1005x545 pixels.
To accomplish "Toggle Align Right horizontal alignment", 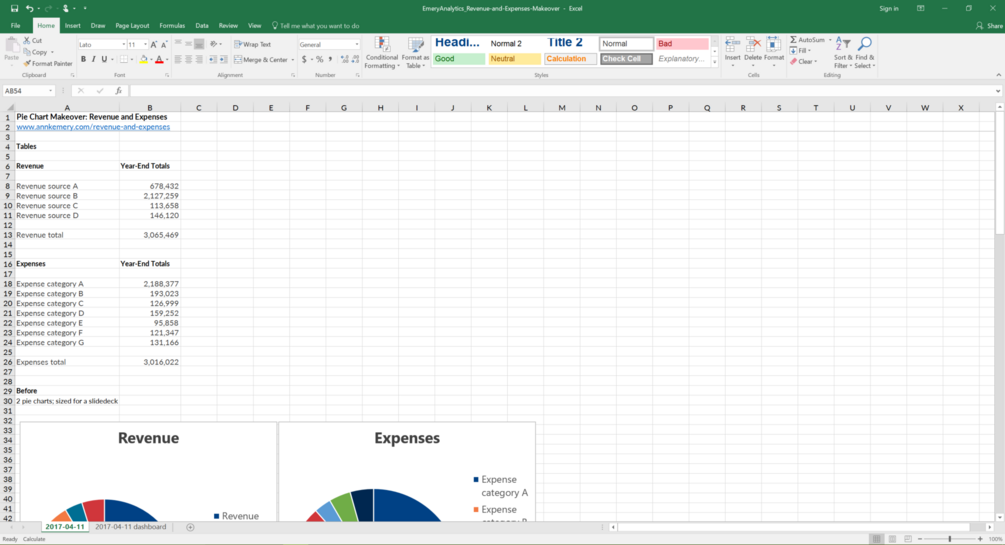I will coord(199,60).
